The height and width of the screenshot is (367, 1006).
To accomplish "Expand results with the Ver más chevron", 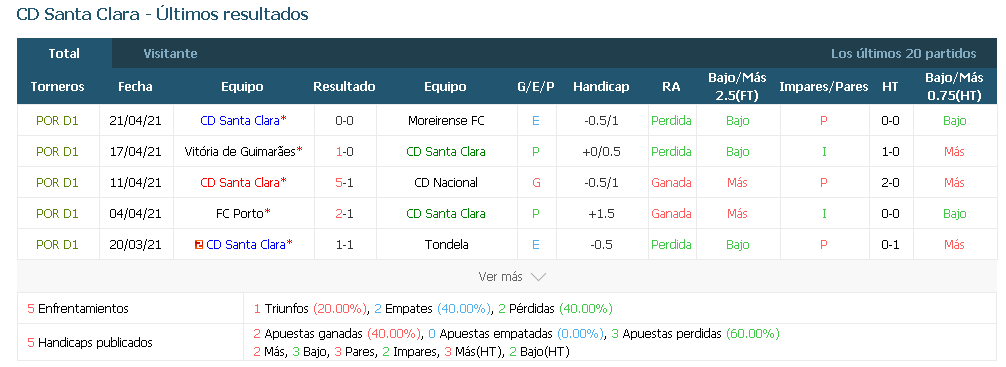I will (x=538, y=277).
